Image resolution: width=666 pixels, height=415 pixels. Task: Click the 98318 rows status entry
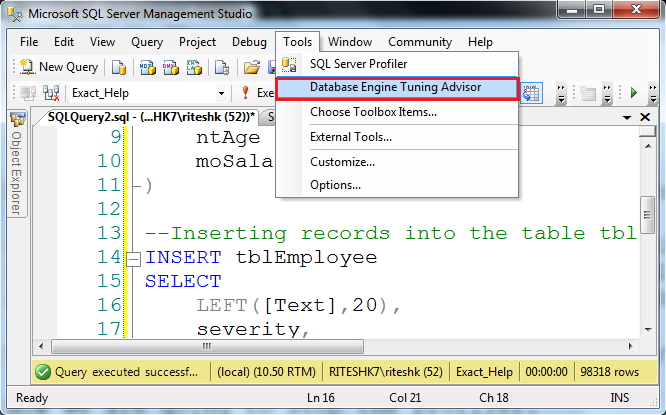(x=610, y=372)
